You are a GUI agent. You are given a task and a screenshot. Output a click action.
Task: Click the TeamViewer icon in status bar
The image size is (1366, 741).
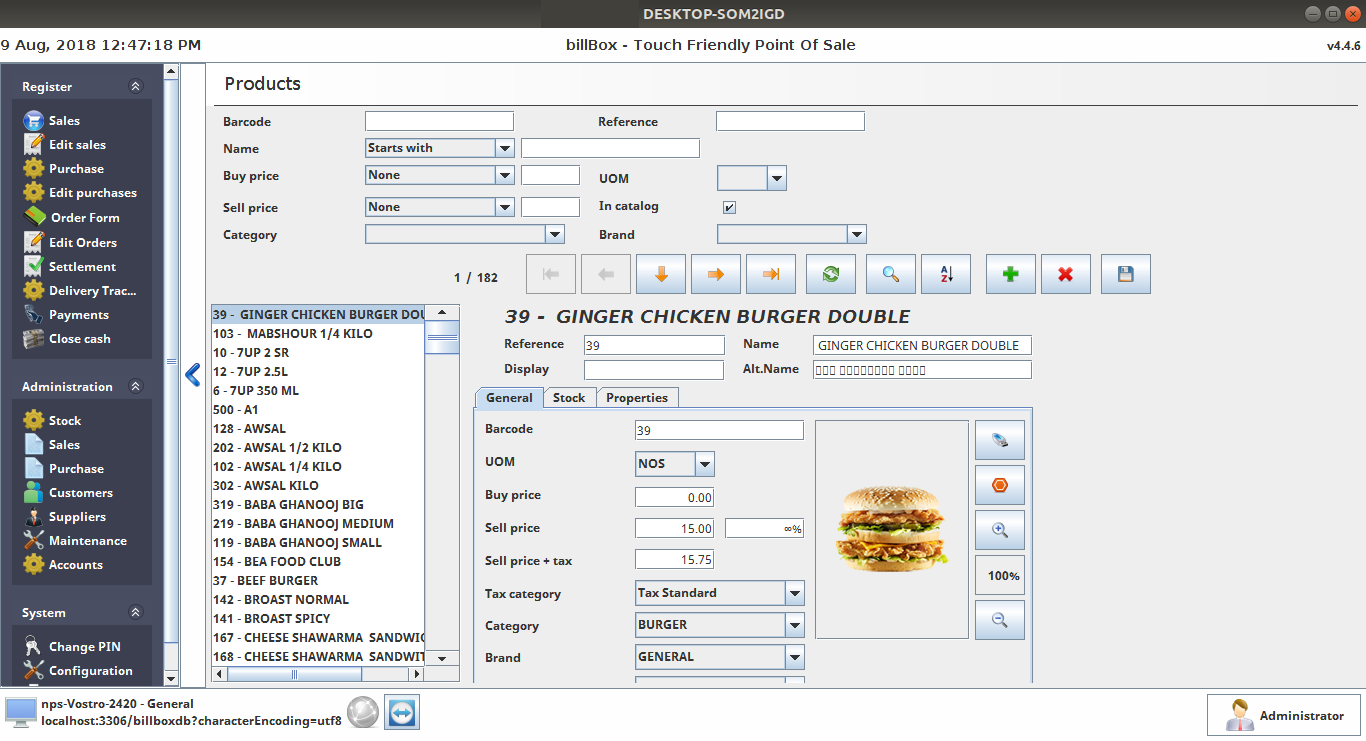point(402,712)
